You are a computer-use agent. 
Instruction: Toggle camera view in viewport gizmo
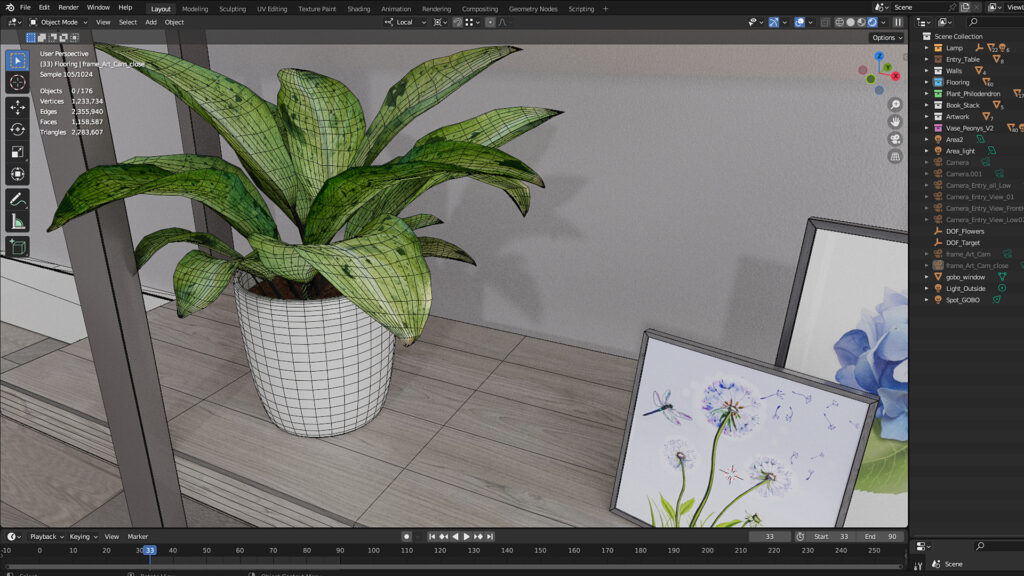tap(895, 139)
